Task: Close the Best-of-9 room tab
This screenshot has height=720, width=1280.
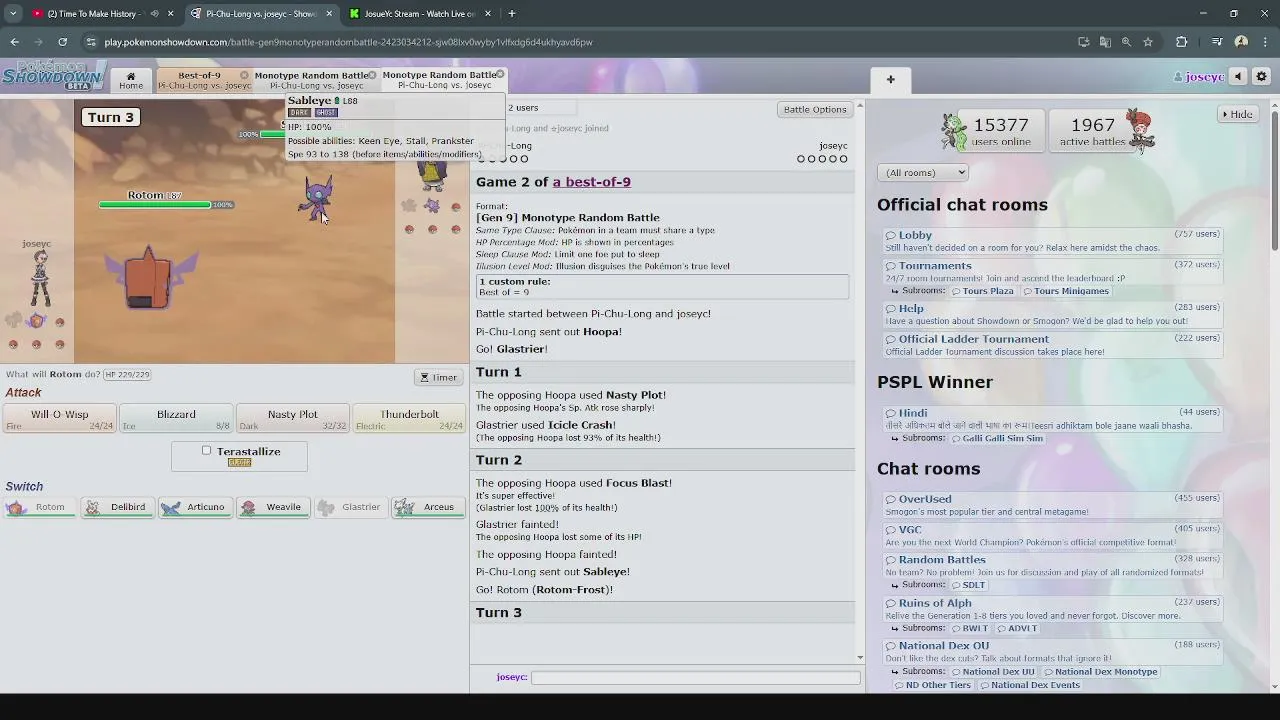Action: (244, 75)
